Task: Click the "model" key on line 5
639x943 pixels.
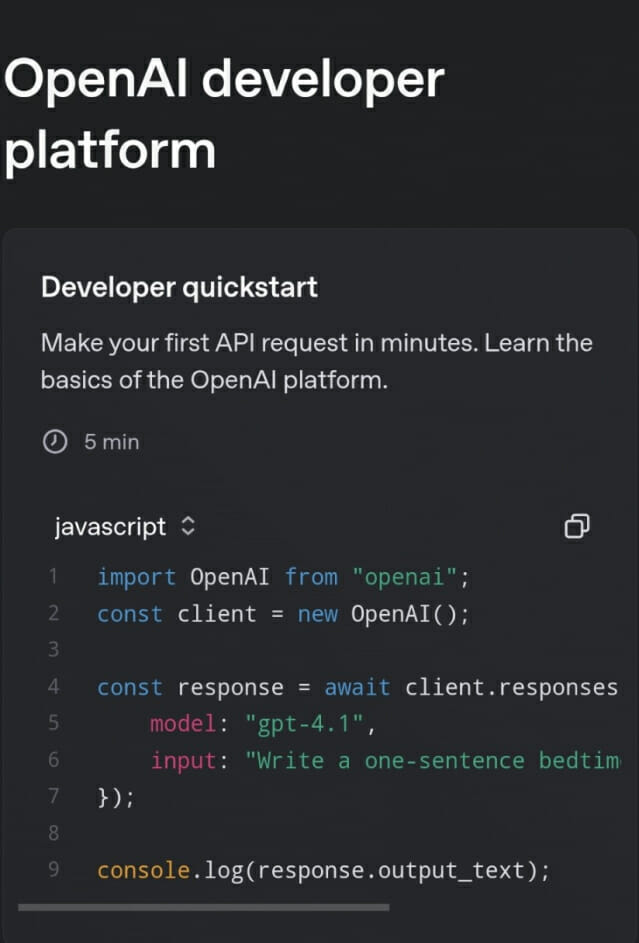Action: tap(183, 724)
